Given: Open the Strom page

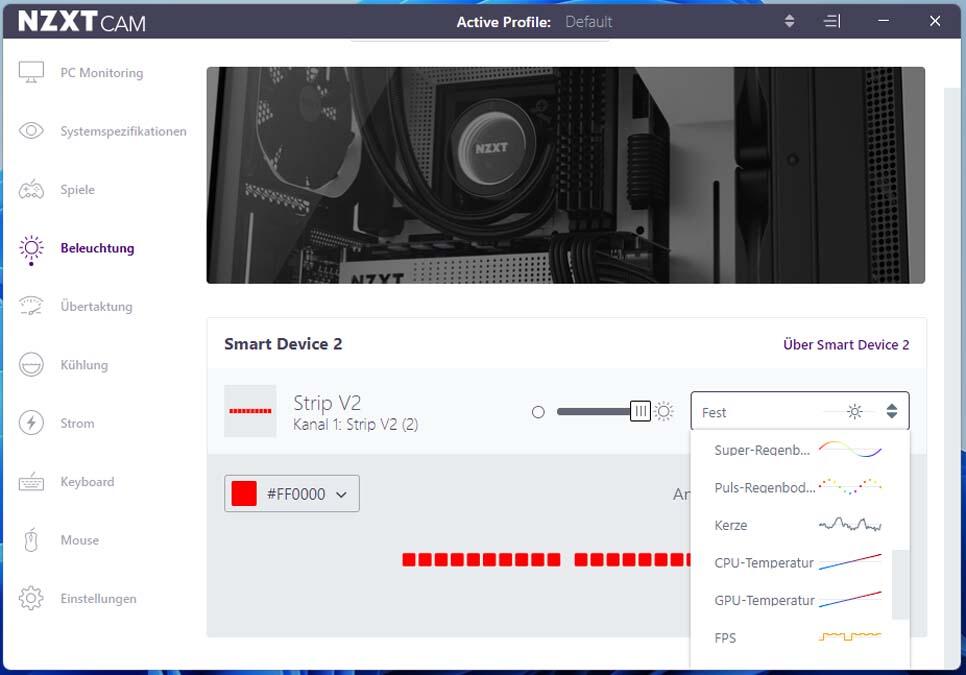Looking at the screenshot, I should 77,423.
